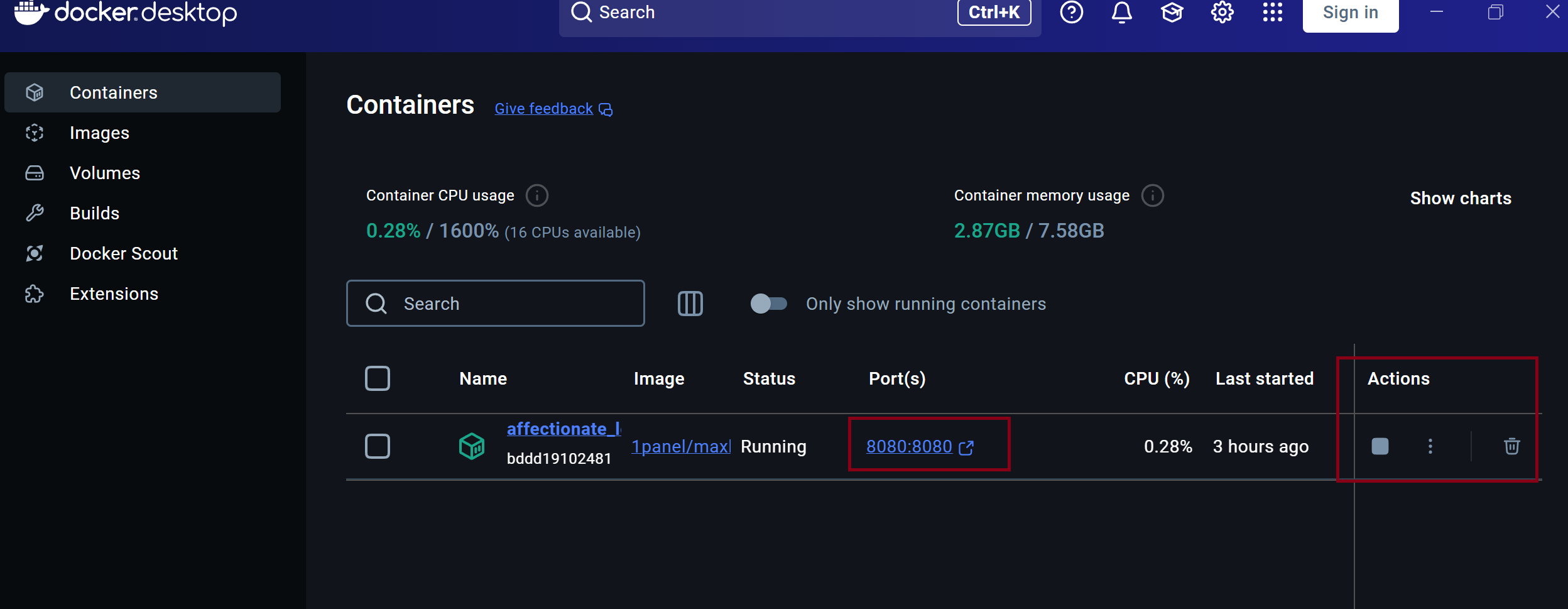The image size is (1568, 609).
Task: Open the 1panel/maxkb image link
Action: [x=681, y=446]
